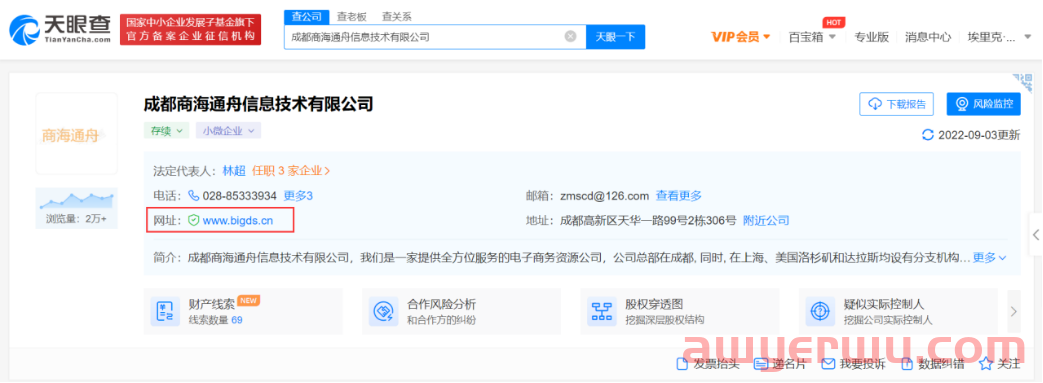Click 递名片 at the bottom
This screenshot has height=383, width=1043.
point(780,364)
